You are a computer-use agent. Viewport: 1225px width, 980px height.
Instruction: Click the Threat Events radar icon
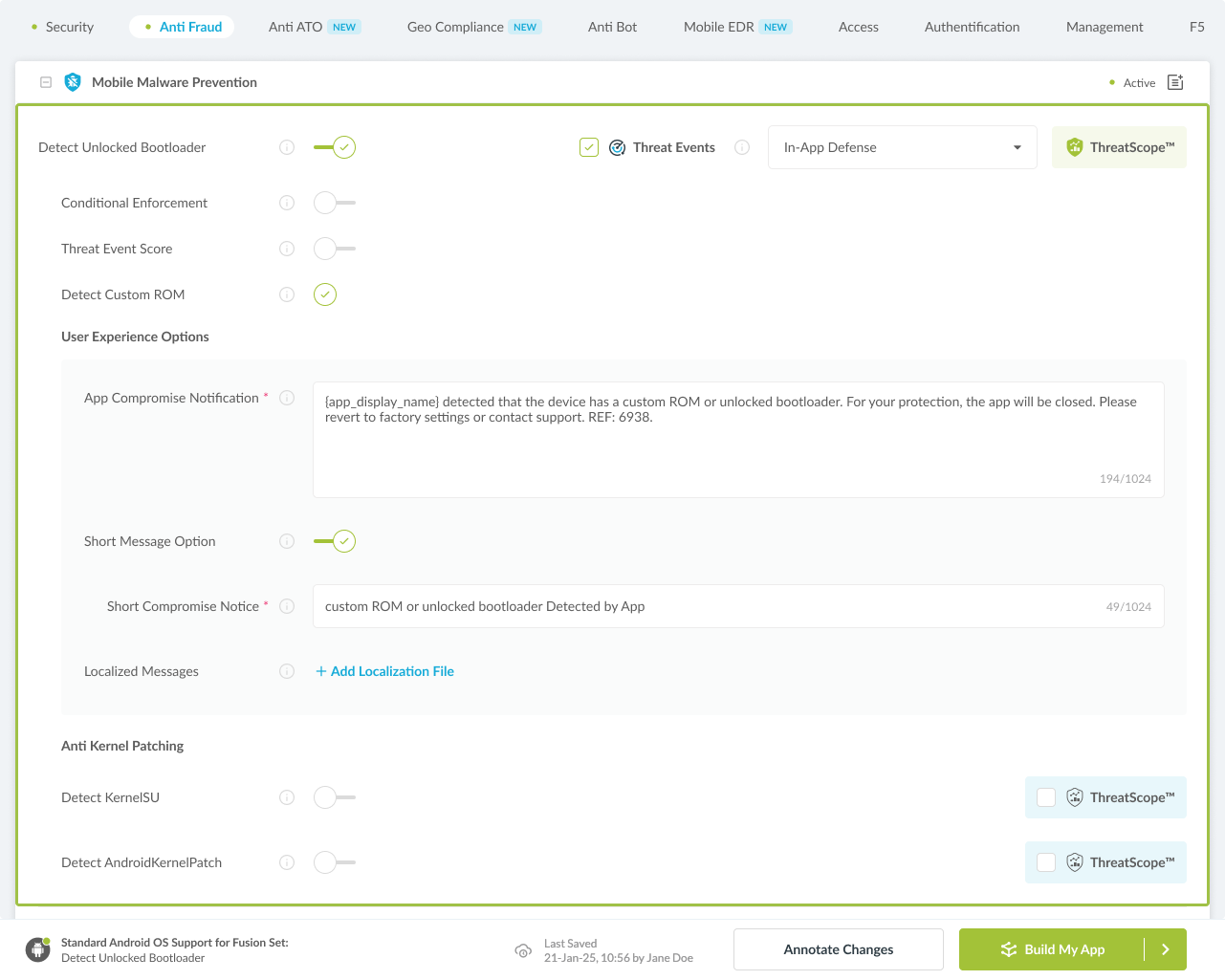tap(618, 147)
